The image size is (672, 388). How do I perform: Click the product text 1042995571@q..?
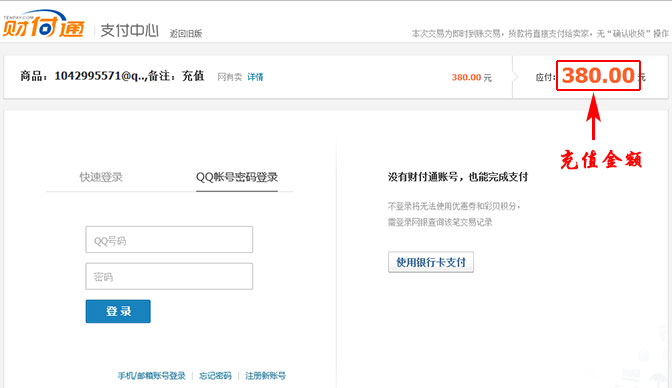[99, 76]
